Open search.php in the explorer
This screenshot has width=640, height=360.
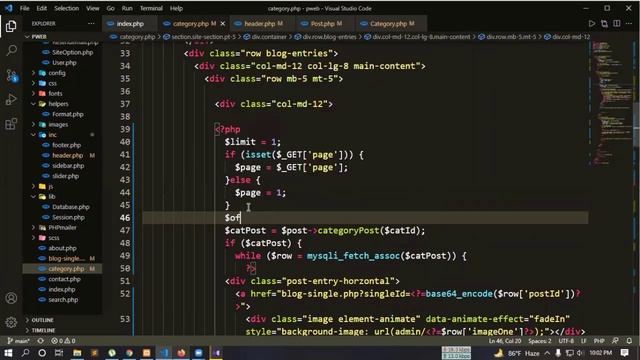point(63,300)
